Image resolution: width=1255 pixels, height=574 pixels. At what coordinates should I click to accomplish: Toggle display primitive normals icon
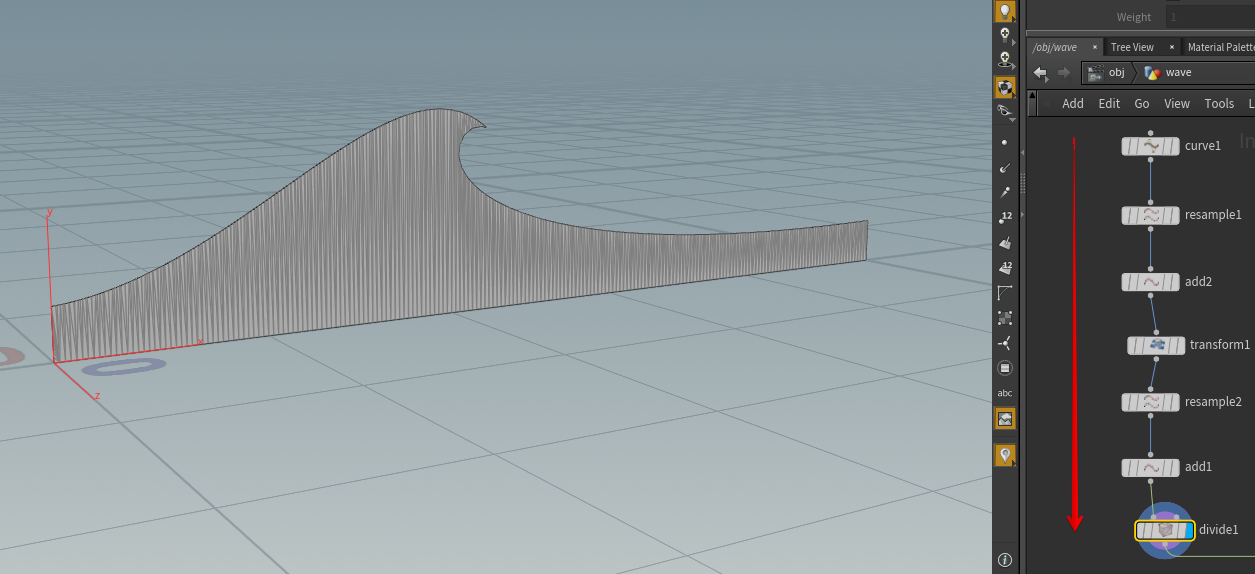1005,242
